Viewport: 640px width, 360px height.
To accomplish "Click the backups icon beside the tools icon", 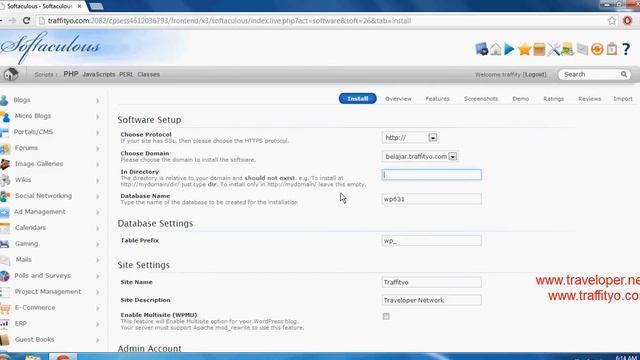I will [567, 49].
